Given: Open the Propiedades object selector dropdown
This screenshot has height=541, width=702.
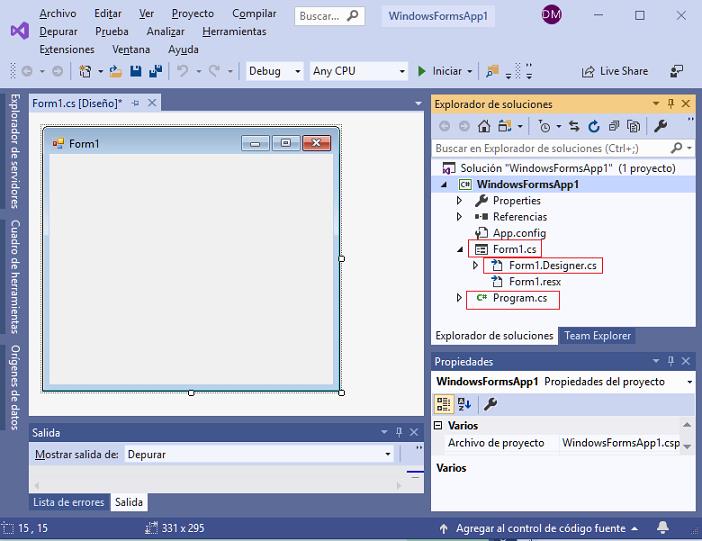Looking at the screenshot, I should click(x=689, y=382).
